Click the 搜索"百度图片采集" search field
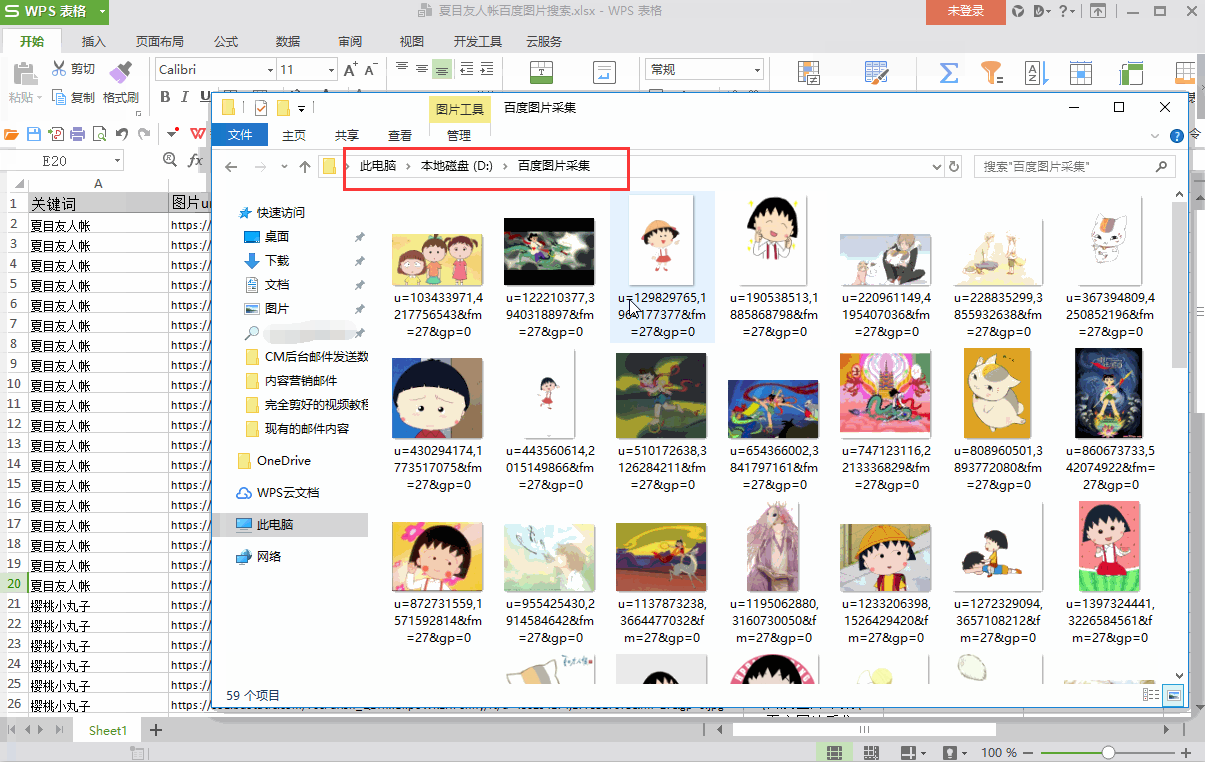 (1073, 166)
